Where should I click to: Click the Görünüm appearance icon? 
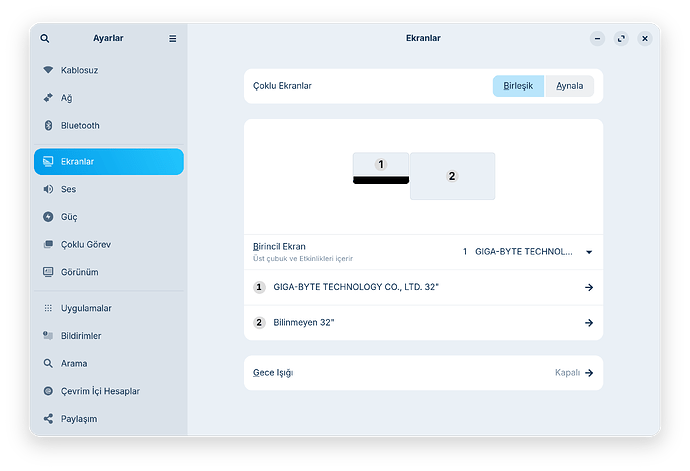point(48,272)
